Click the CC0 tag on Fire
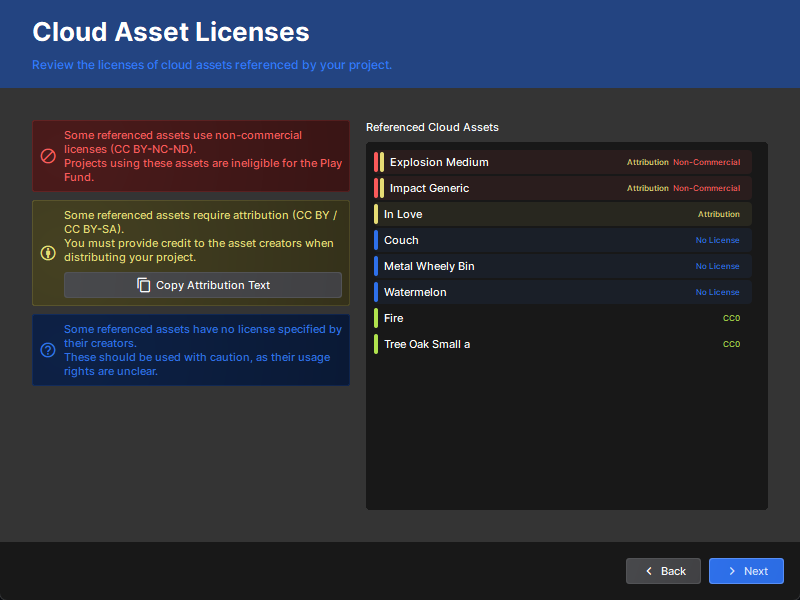This screenshot has height=600, width=800. tap(731, 318)
